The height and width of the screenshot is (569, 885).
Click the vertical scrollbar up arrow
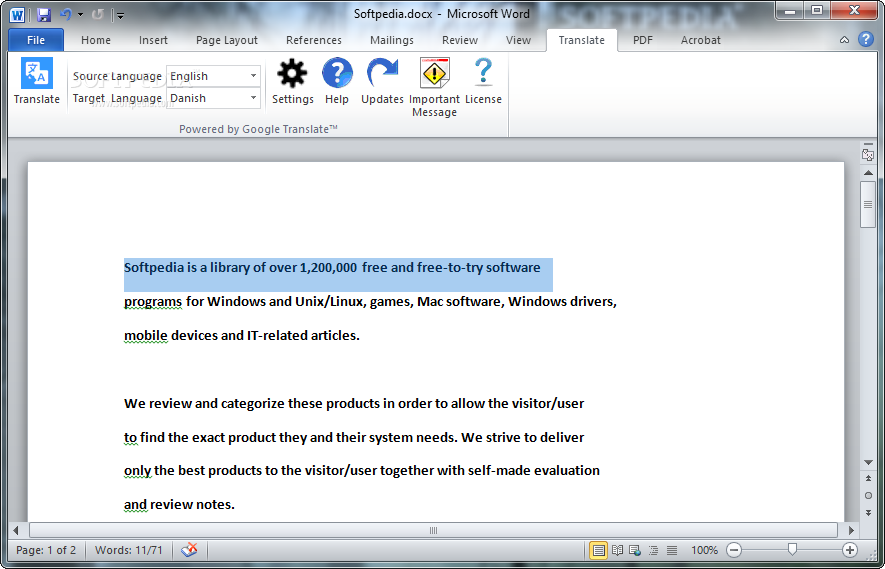[x=868, y=173]
